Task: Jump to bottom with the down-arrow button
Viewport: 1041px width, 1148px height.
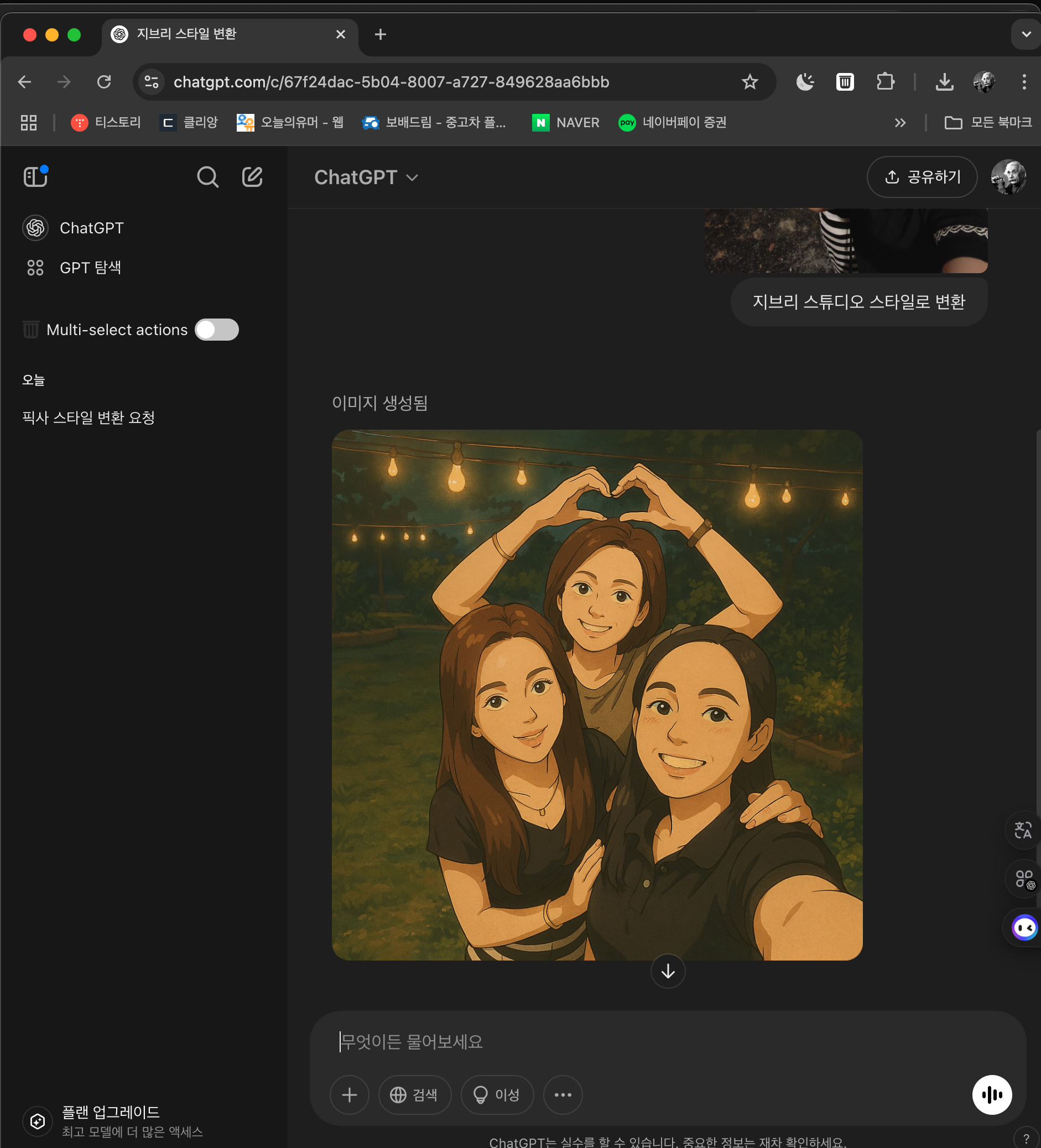Action: 668,971
